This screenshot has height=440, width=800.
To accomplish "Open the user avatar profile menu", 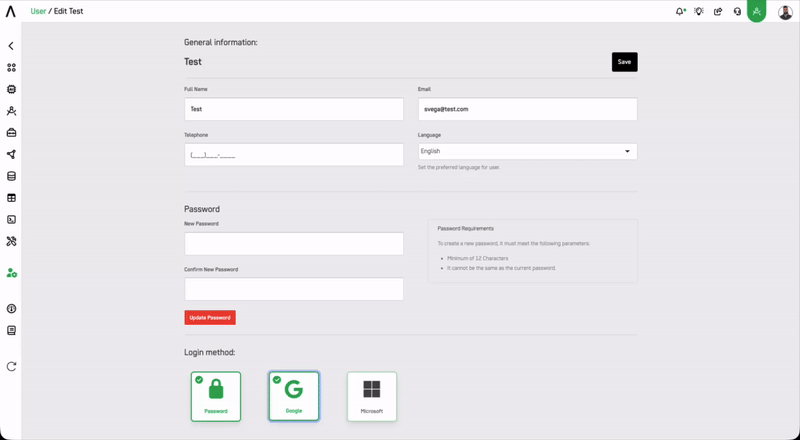I will pos(785,12).
